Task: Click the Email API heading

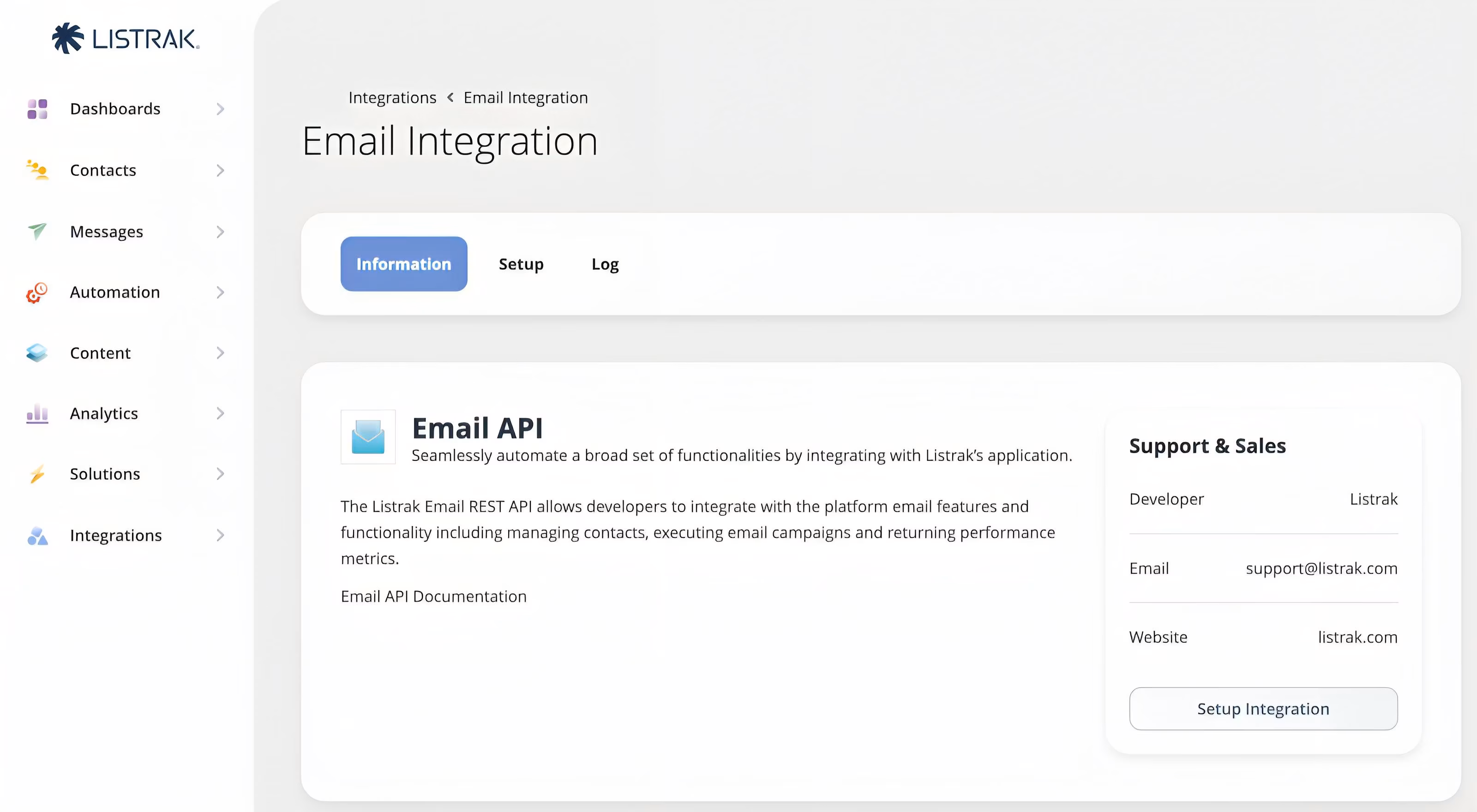Action: click(477, 428)
